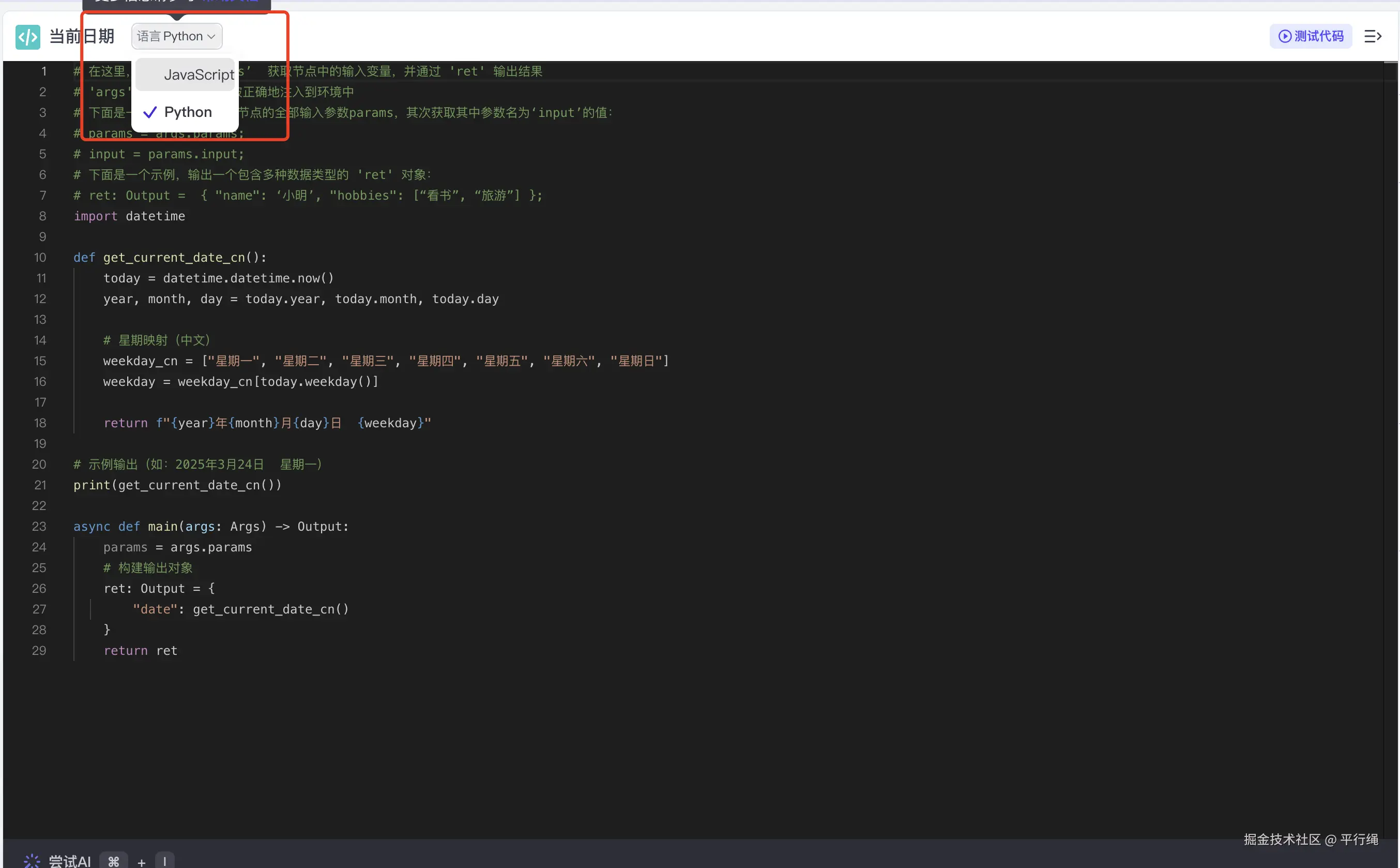Click the chevron arrow beside Python
This screenshot has height=868, width=1400.
(x=211, y=37)
